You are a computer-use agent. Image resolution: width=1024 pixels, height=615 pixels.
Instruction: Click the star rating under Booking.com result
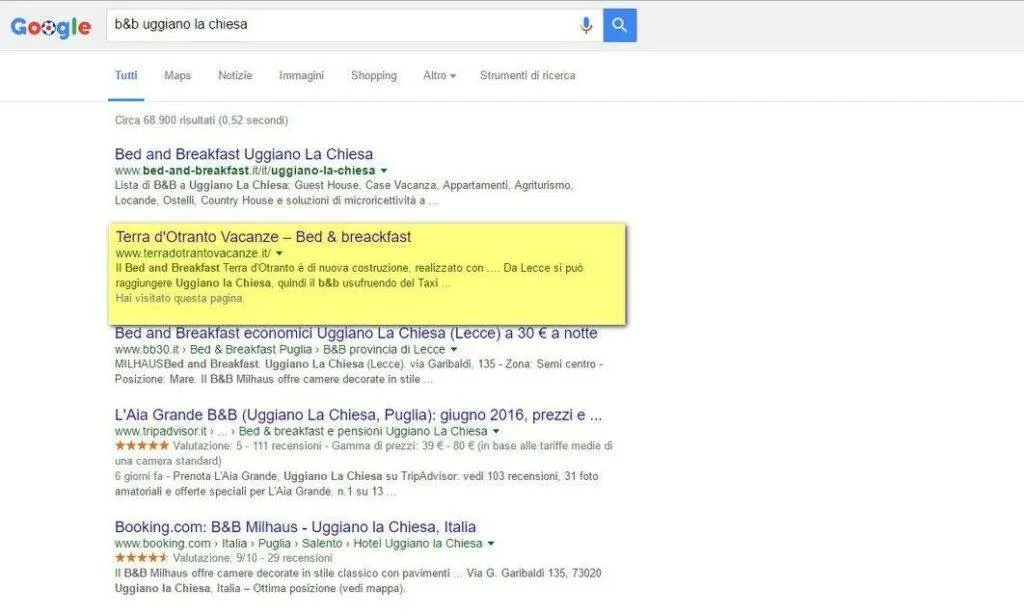pyautogui.click(x=142, y=558)
